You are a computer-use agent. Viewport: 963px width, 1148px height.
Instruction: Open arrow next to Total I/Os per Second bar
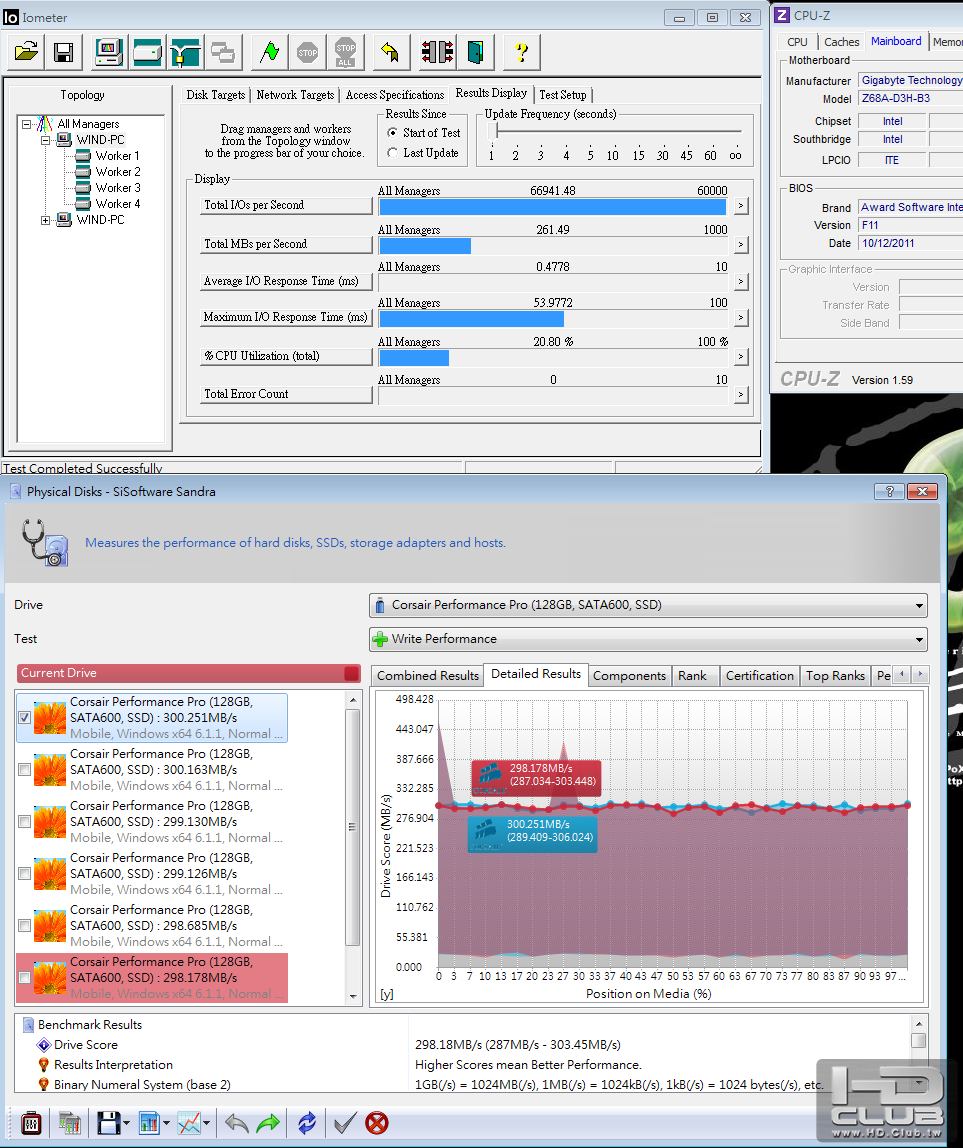[x=740, y=206]
